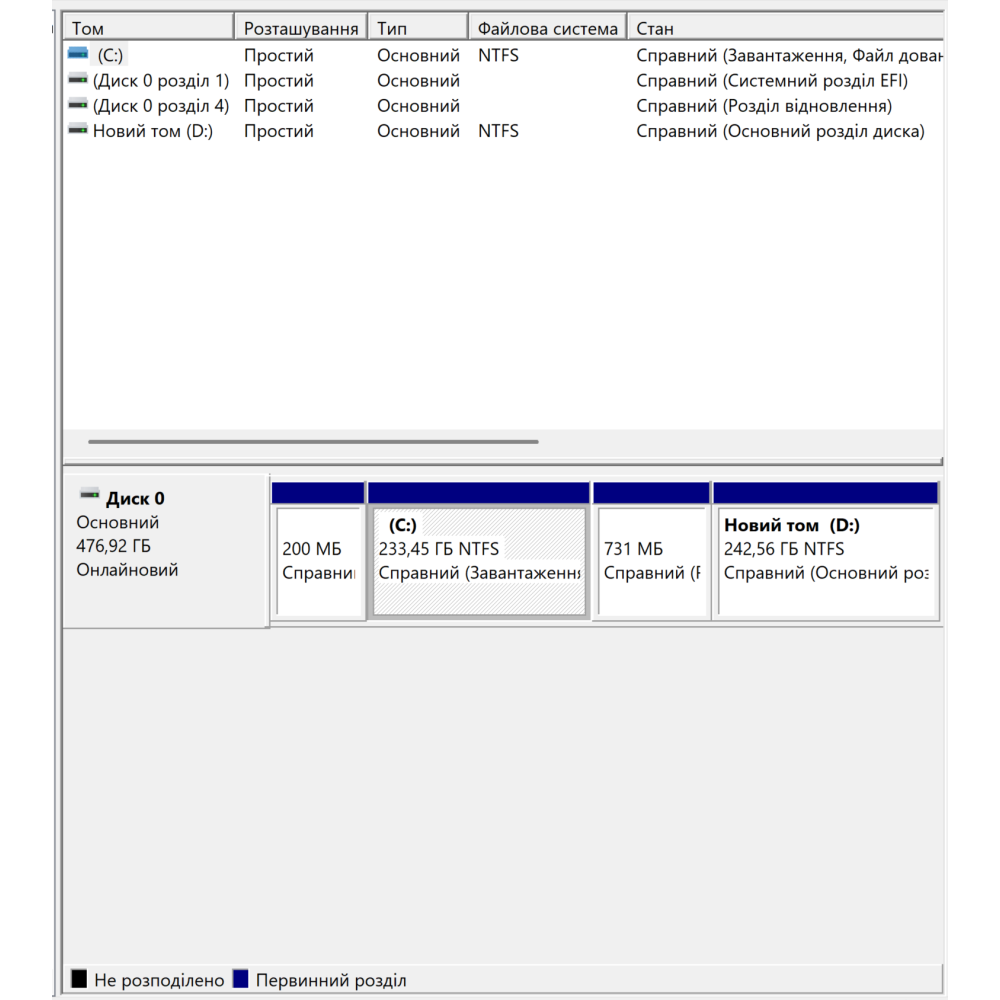Click the blue primary partition legend swatch

pyautogui.click(x=240, y=979)
